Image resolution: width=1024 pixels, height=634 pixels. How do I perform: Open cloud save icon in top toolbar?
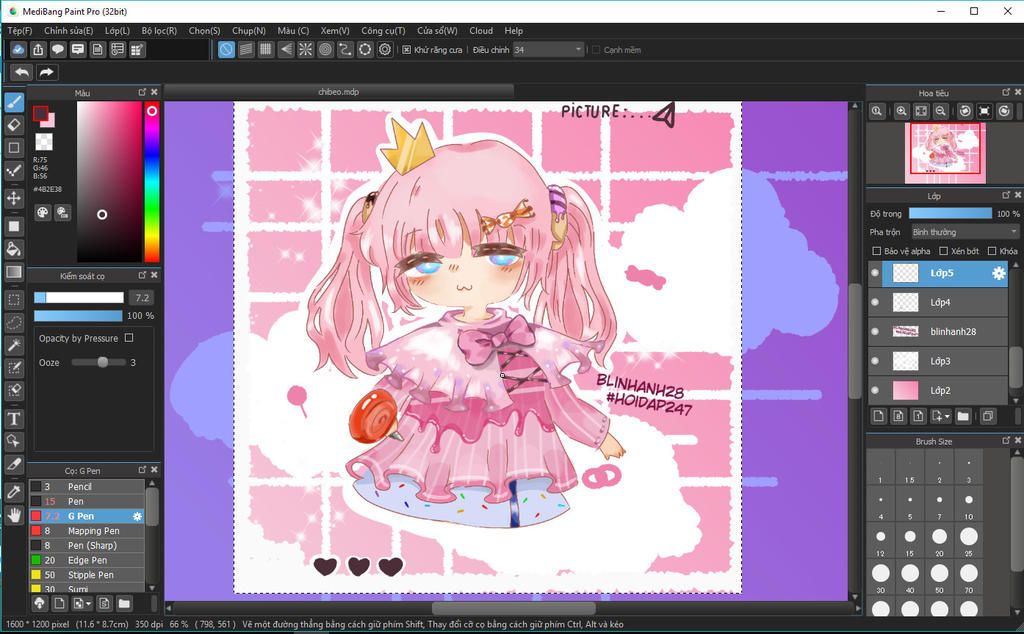(x=18, y=50)
